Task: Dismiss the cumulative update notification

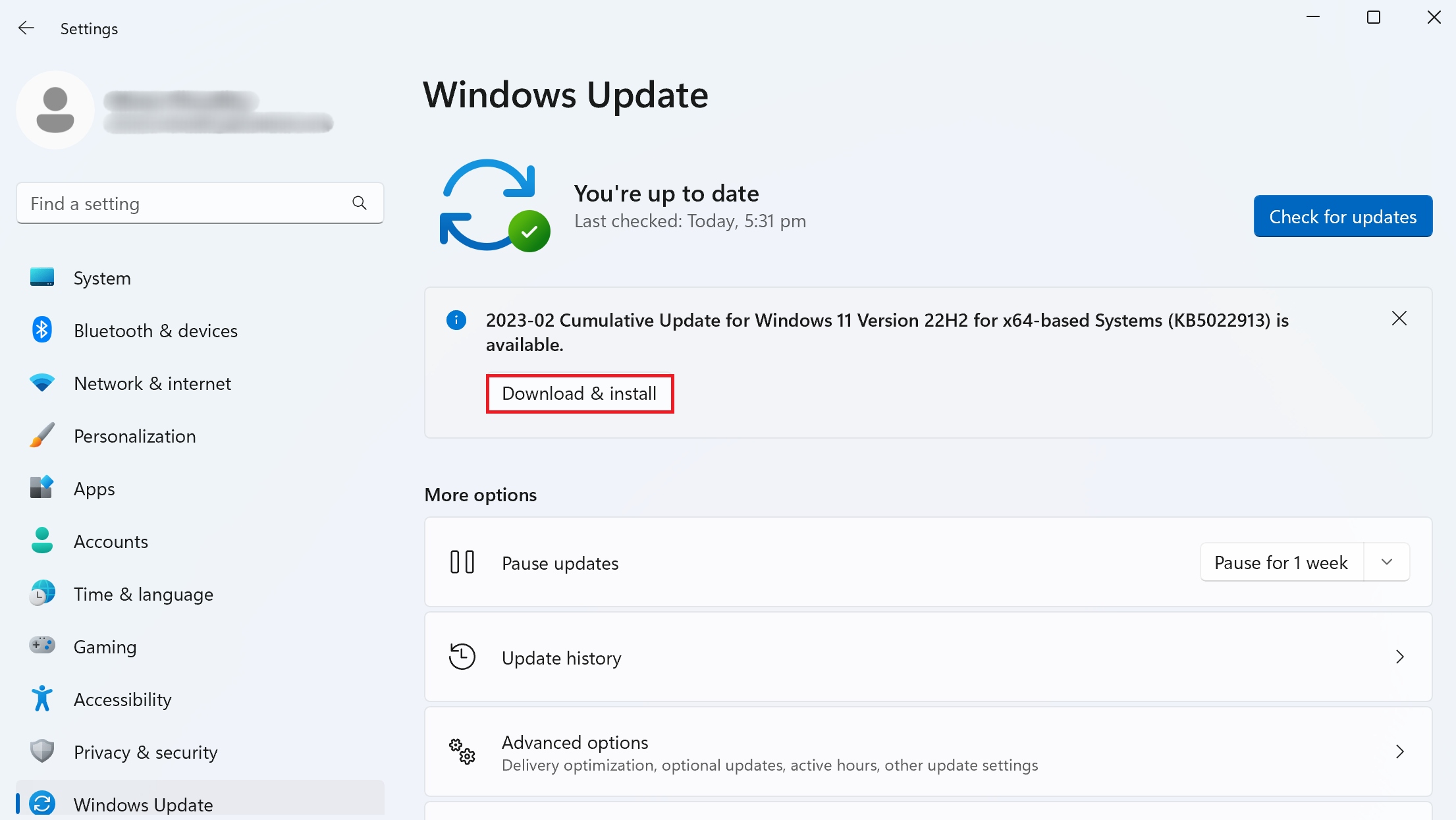Action: [1399, 318]
